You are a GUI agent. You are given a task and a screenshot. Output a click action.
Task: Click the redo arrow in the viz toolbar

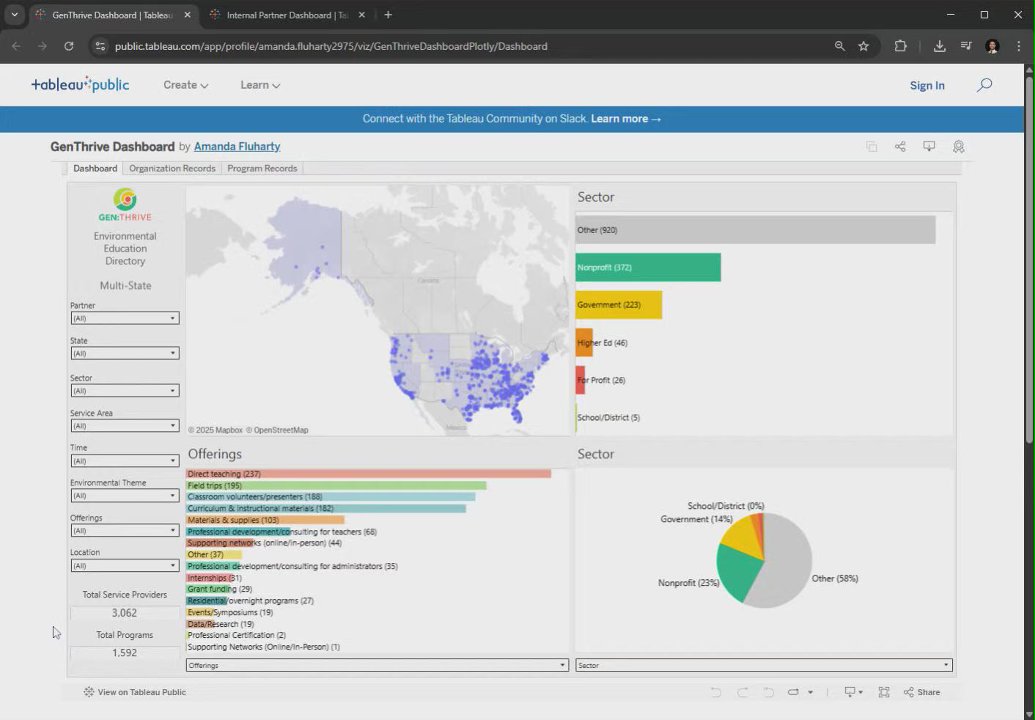743,692
